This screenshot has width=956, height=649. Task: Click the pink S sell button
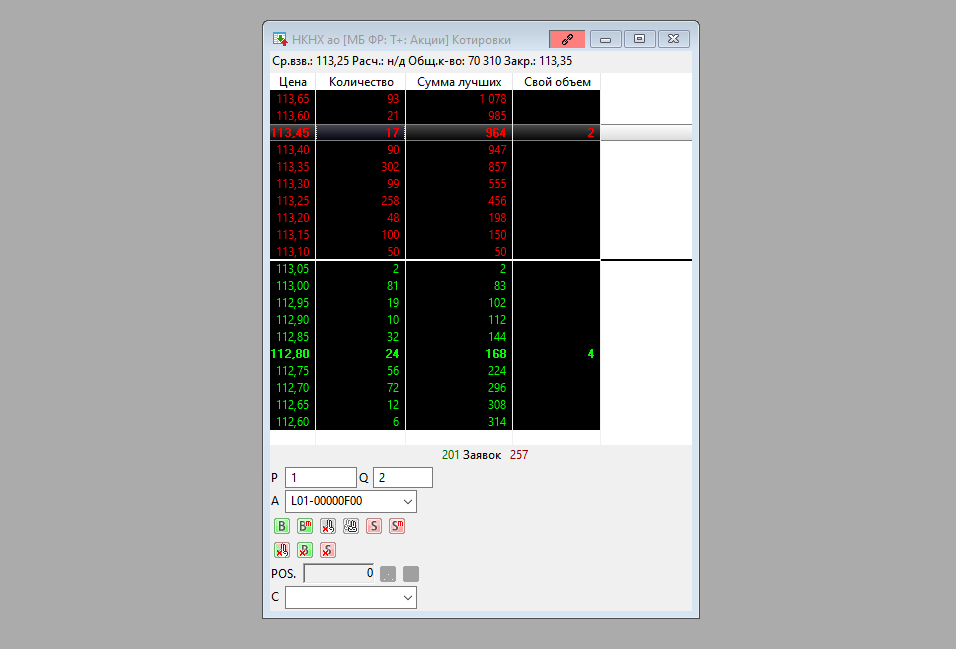373,526
